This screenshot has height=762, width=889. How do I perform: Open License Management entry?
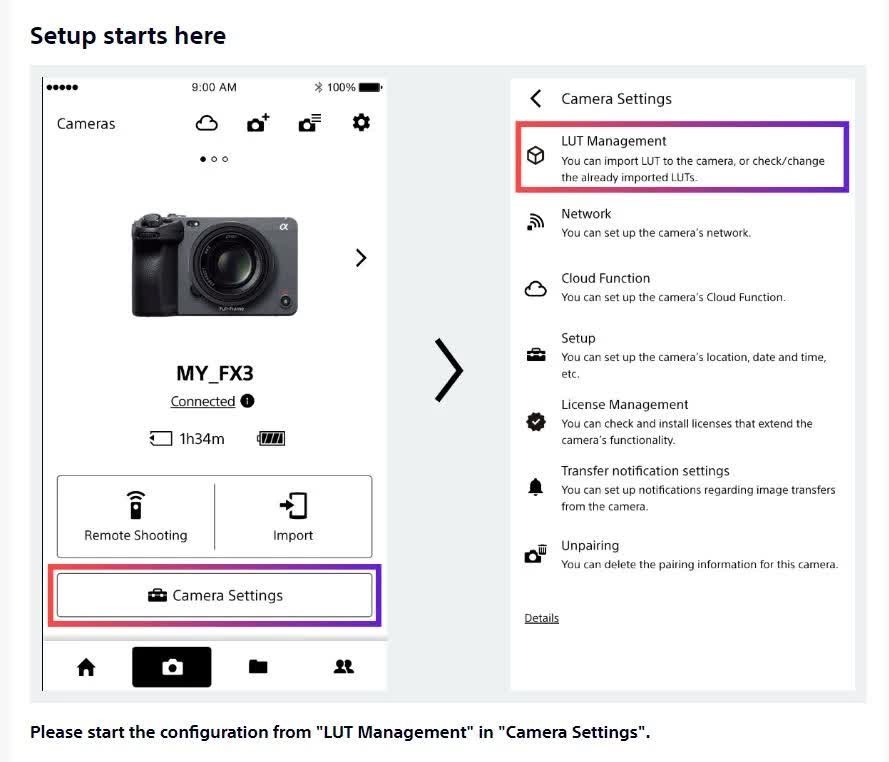(x=682, y=422)
